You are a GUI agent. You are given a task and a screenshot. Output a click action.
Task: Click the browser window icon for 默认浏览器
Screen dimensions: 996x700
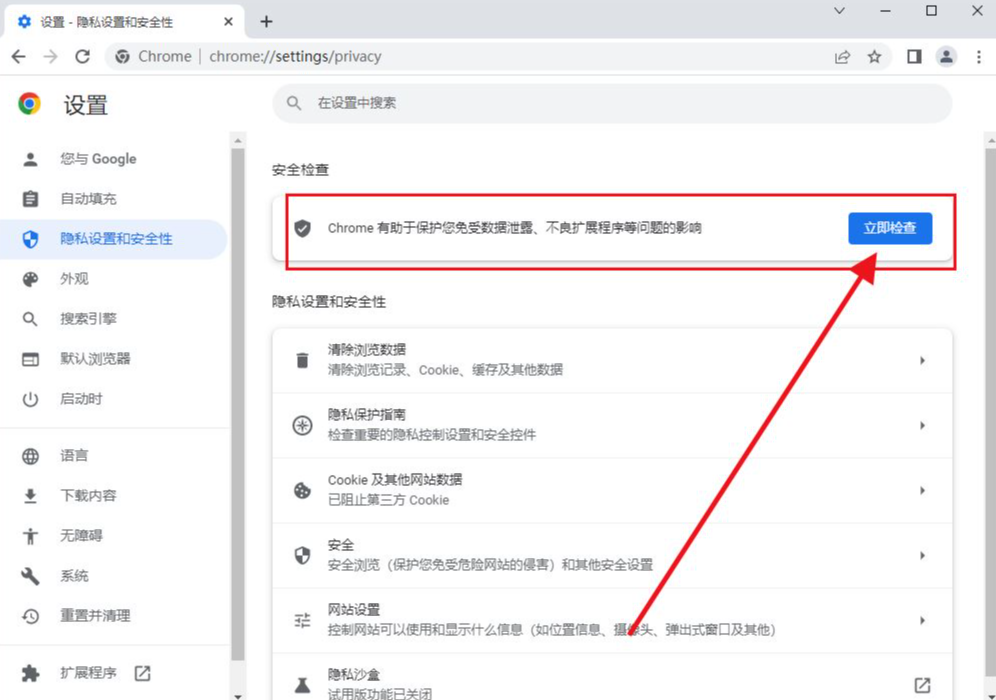[x=30, y=359]
